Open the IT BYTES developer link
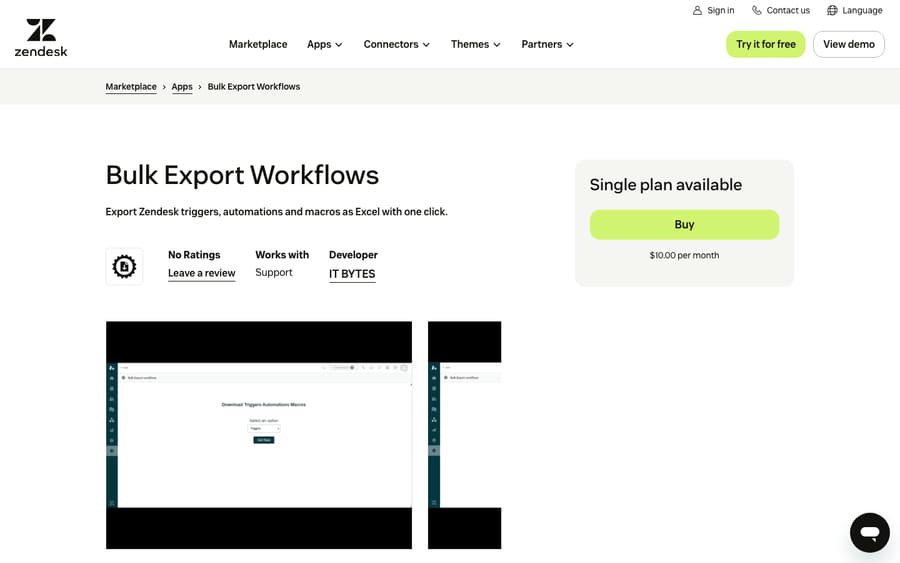Viewport: 900px width, 563px height. tap(352, 274)
